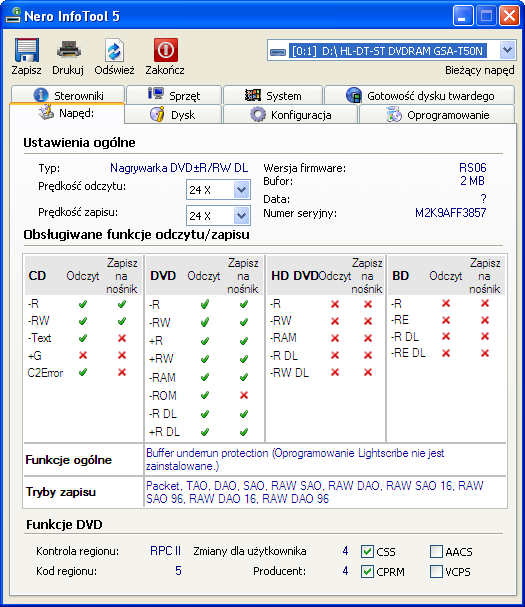Click the DVD -ROM write red cross
The image size is (525, 607).
244,395
